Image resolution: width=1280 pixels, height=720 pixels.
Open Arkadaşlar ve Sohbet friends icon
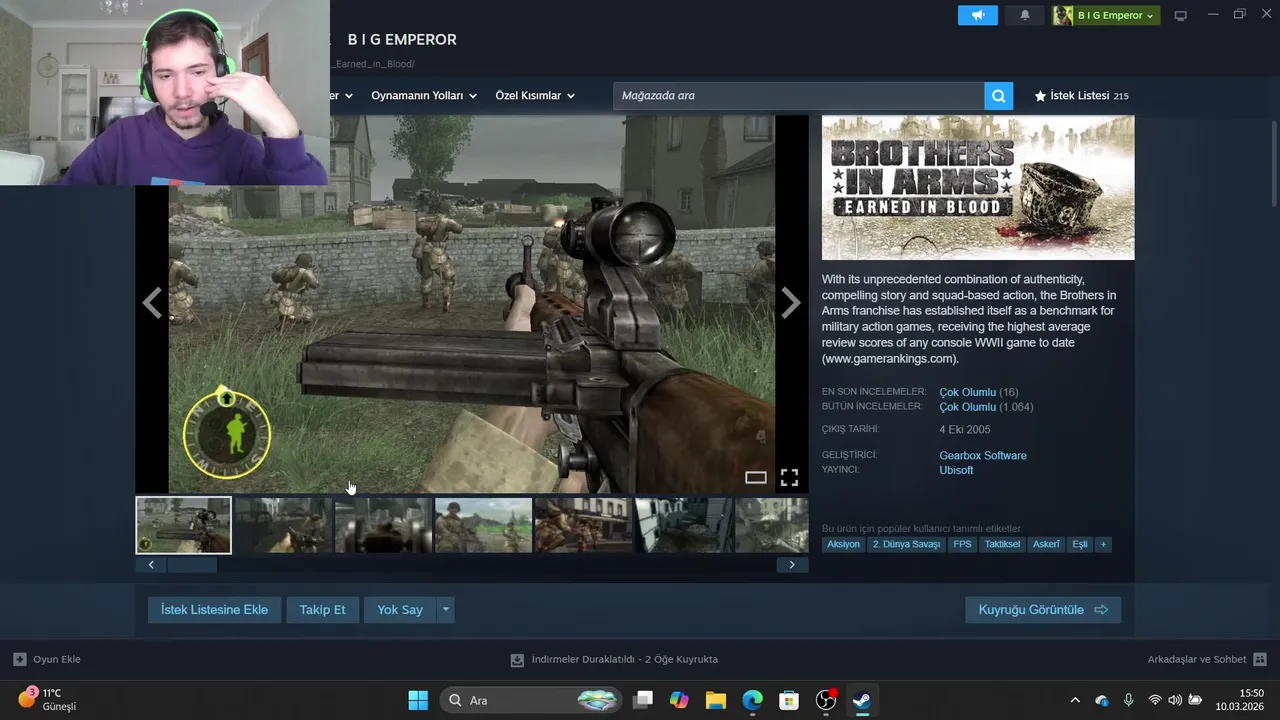(1260, 660)
